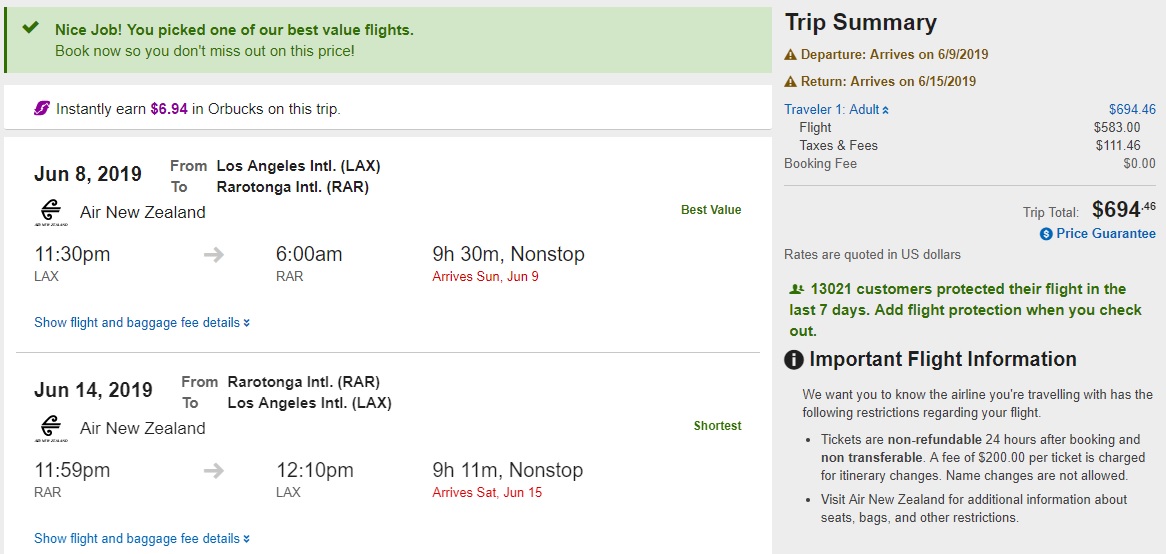Click the Departure arrival warning triangle icon
This screenshot has height=554, width=1166.
point(791,54)
